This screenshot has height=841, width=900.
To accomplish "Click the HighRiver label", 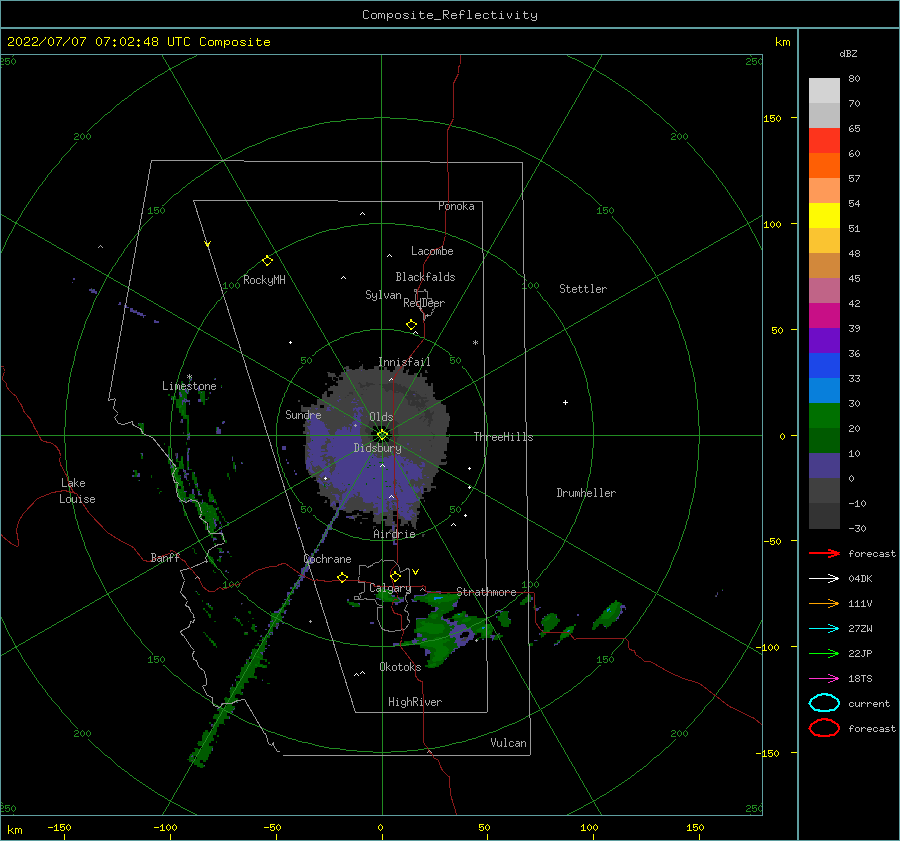I will click(x=415, y=702).
